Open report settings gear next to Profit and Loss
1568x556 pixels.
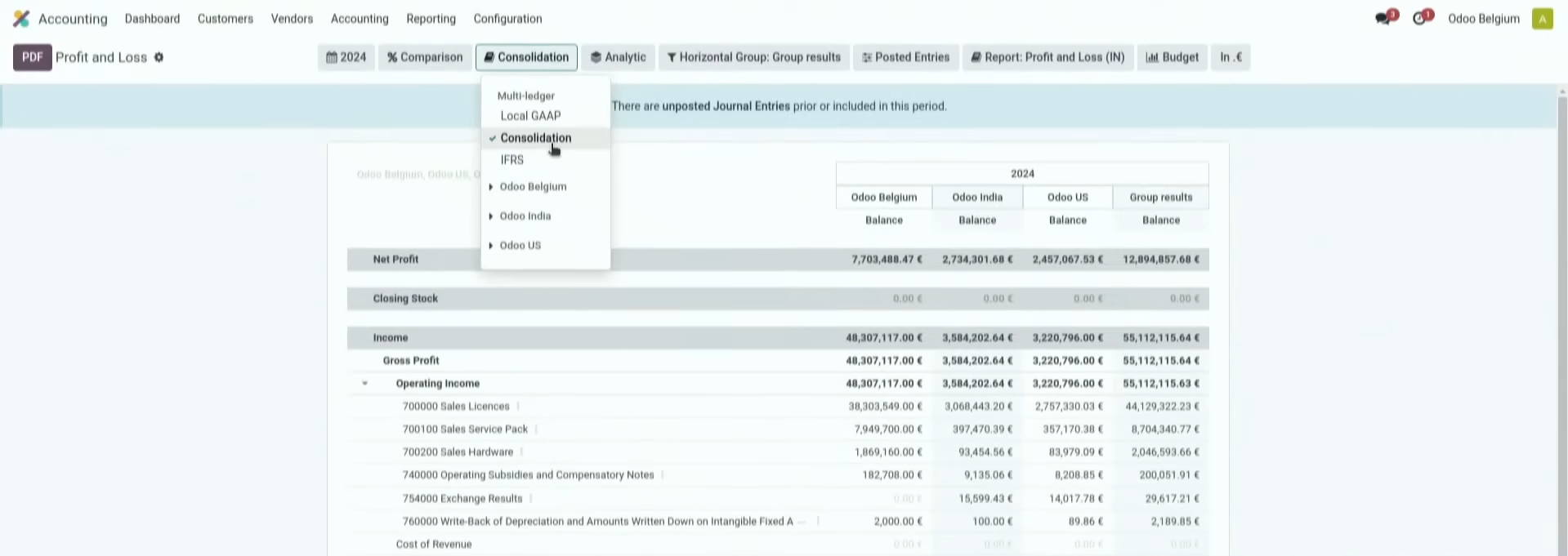159,57
